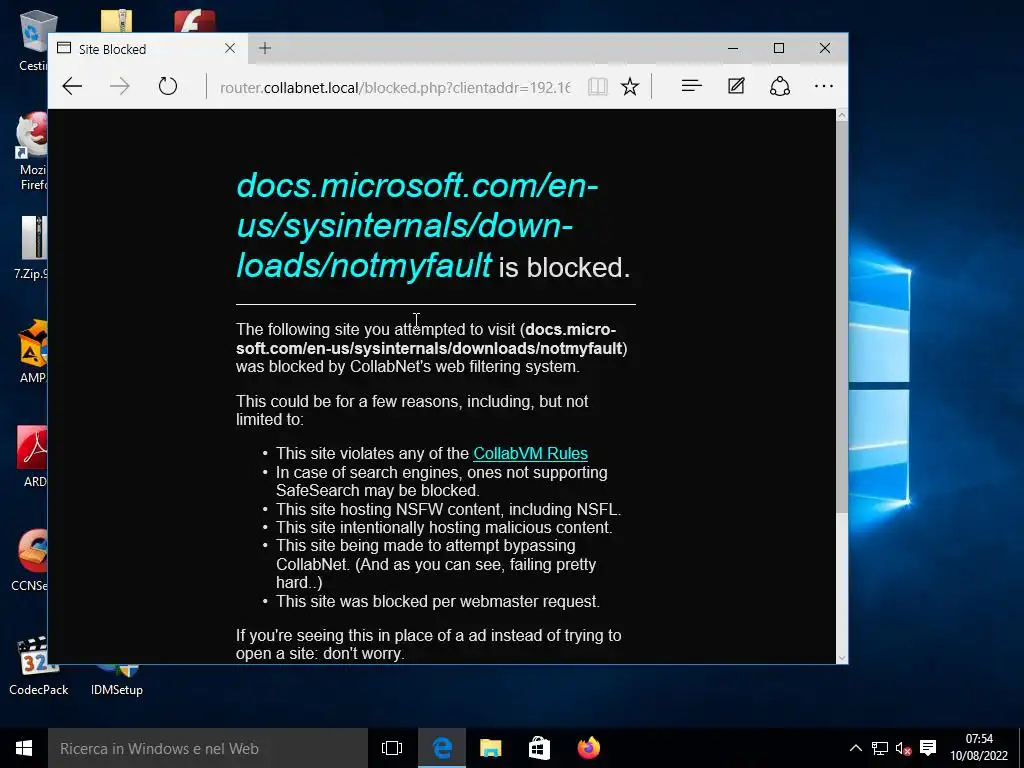
Task: Maximize the Edge window
Action: click(778, 48)
